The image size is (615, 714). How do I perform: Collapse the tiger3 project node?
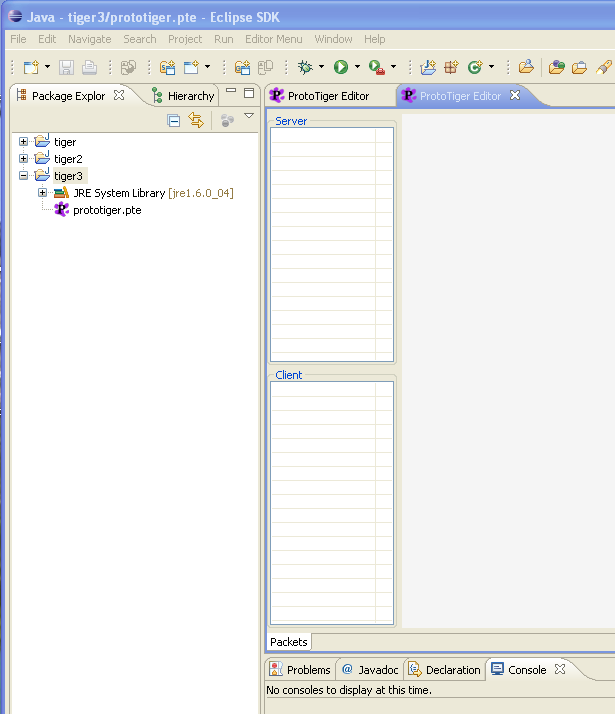[23, 175]
